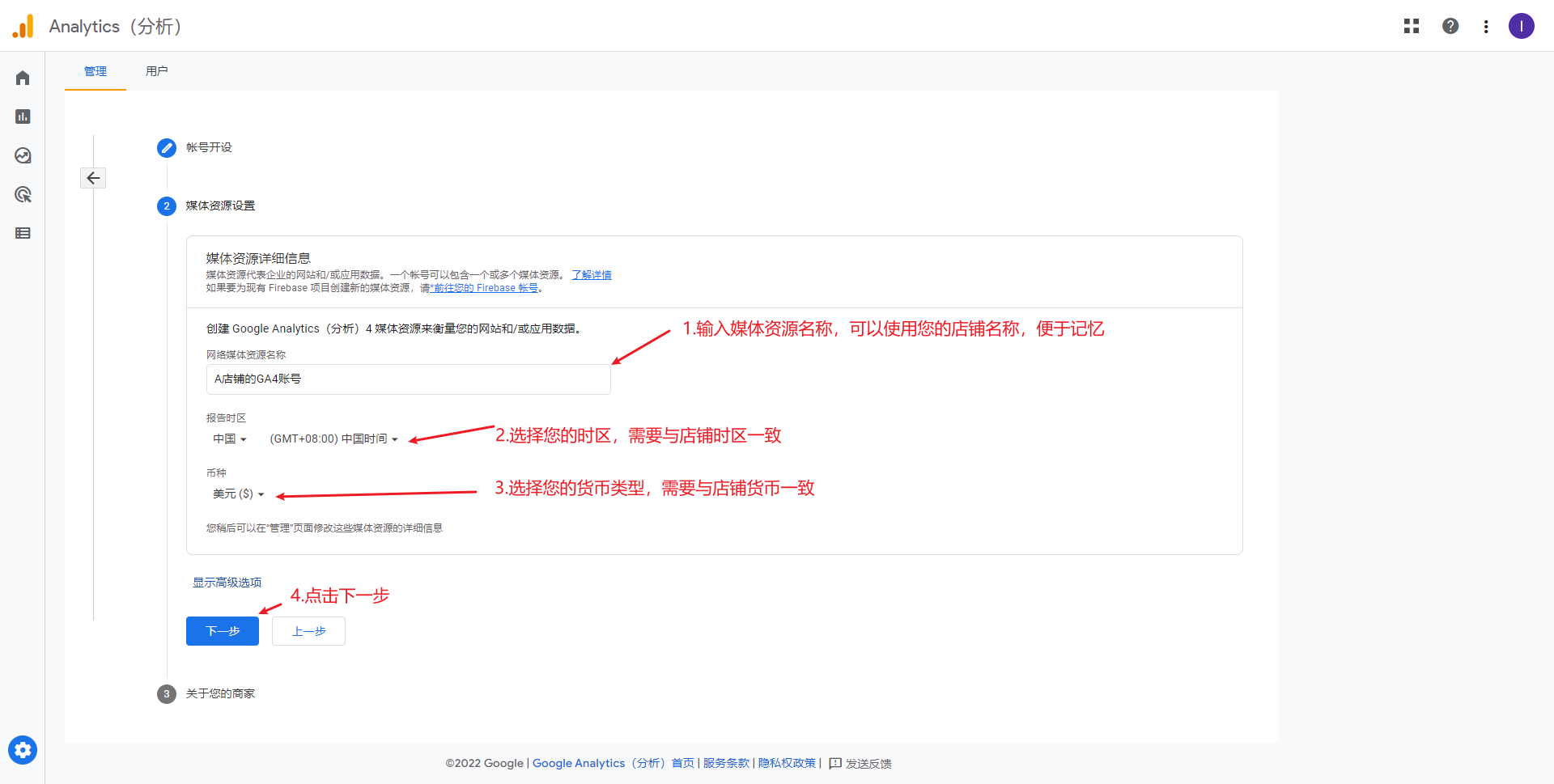Open the Google apps grid icon
The image size is (1554, 784).
1412,26
